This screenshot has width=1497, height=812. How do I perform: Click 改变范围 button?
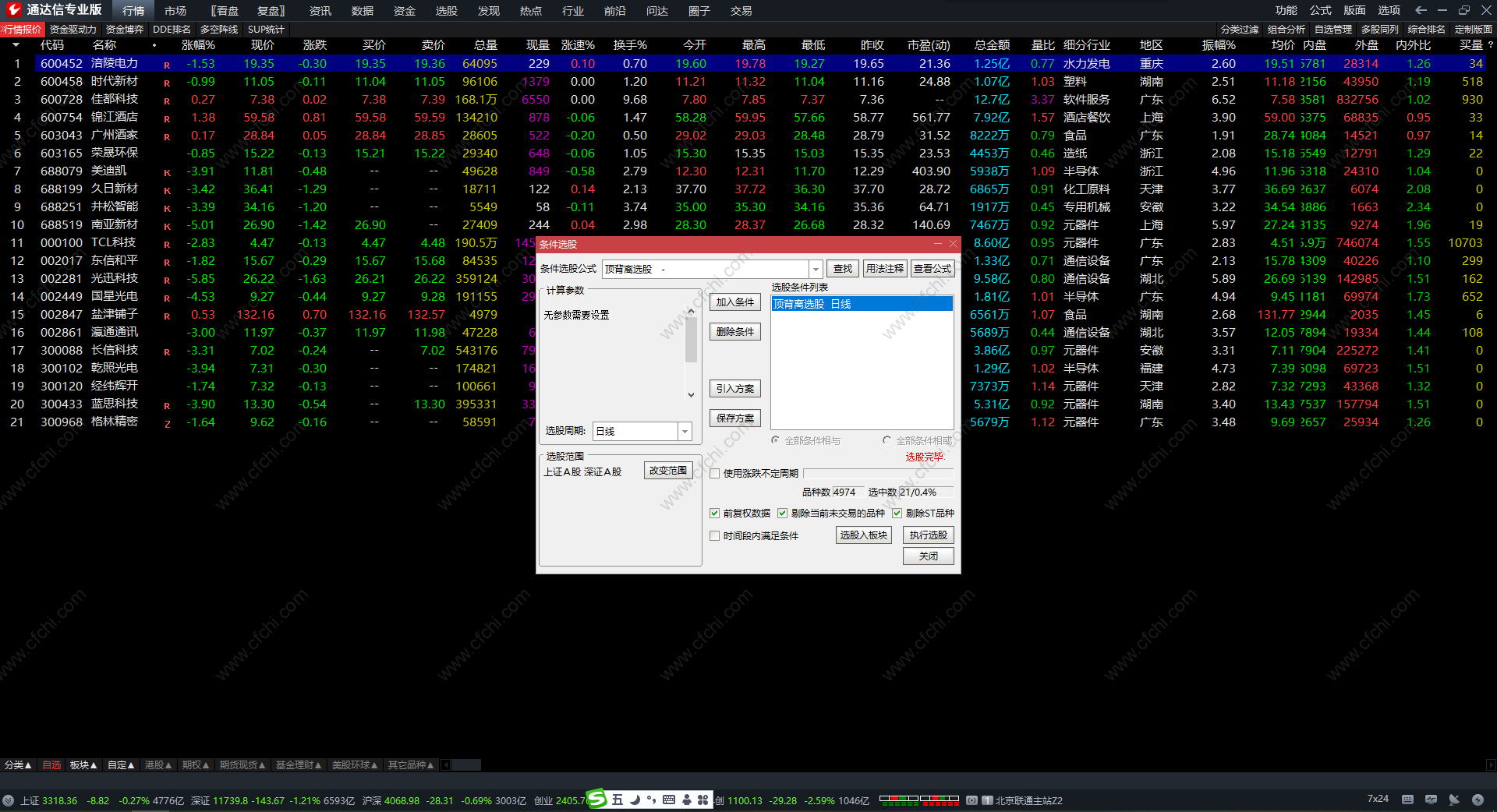coord(668,471)
